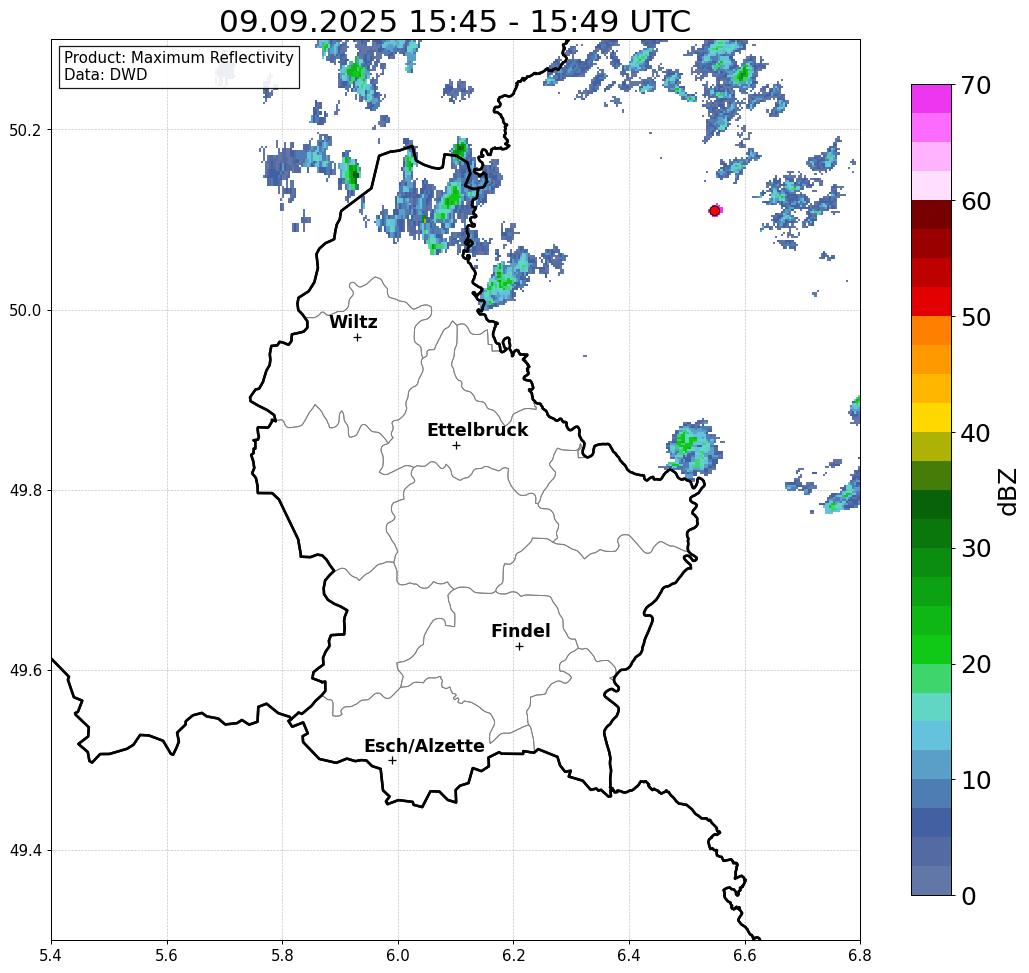The height and width of the screenshot is (973, 1029).
Task: Click the colorbar tick label 50
Action: tap(975, 317)
